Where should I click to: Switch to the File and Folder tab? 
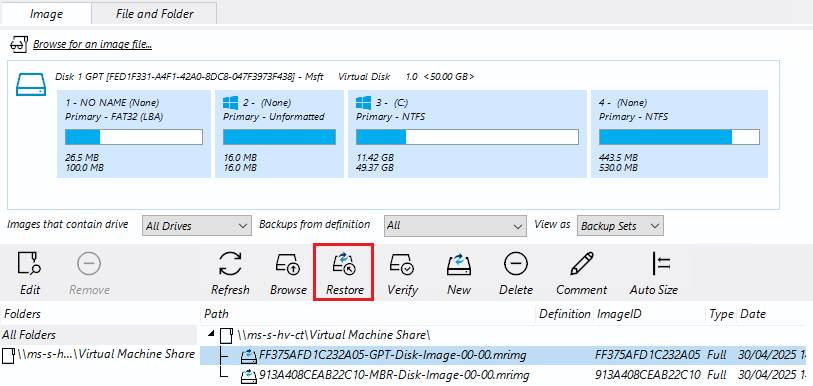(155, 14)
